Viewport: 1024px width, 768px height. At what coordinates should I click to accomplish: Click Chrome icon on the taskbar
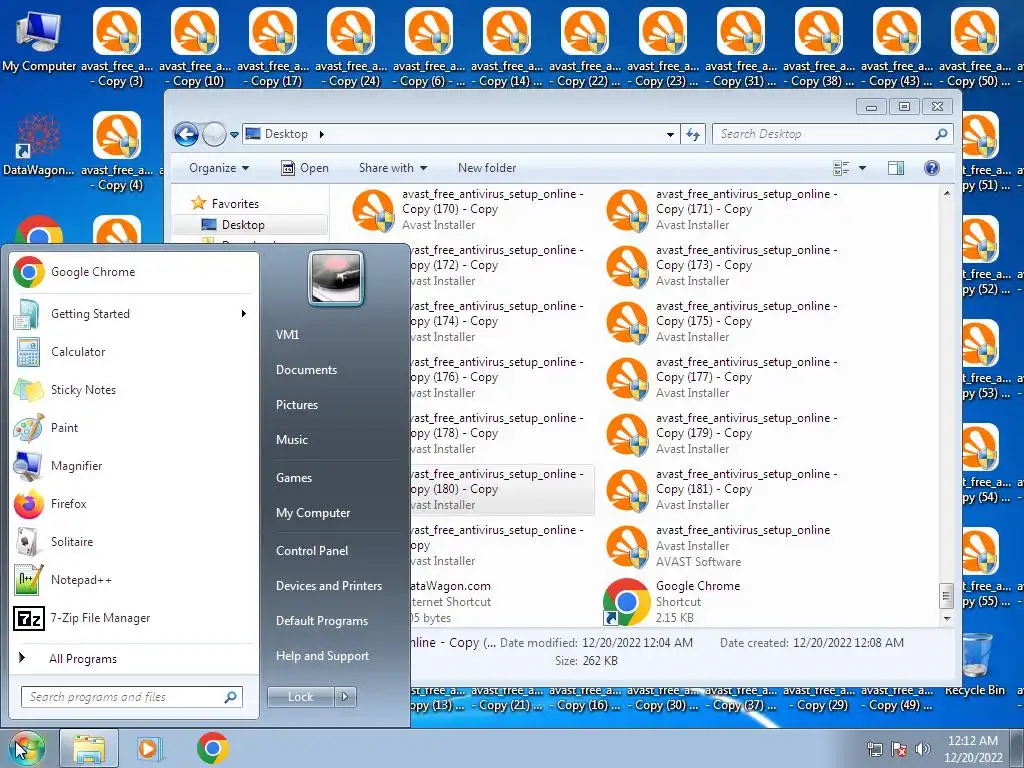(x=212, y=748)
